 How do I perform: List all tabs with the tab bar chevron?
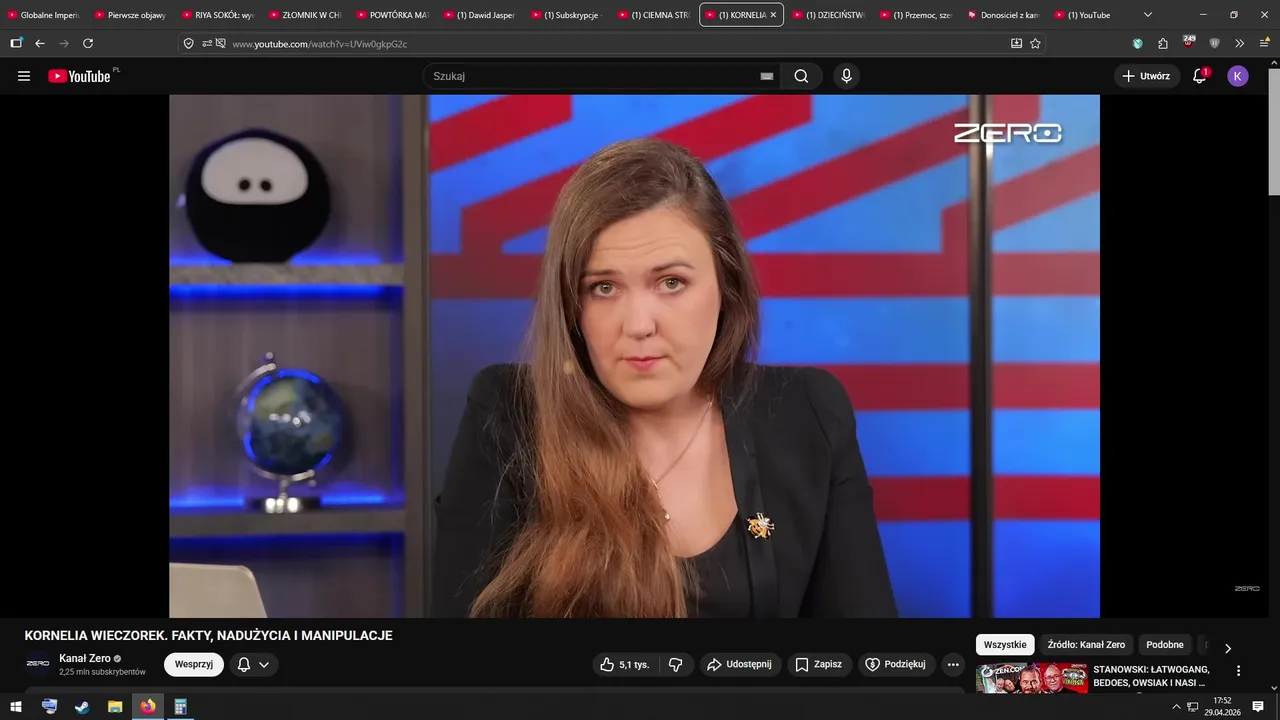pyautogui.click(x=1147, y=15)
